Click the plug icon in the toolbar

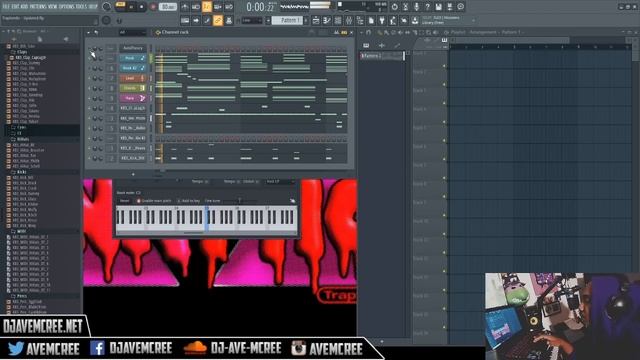click(382, 20)
